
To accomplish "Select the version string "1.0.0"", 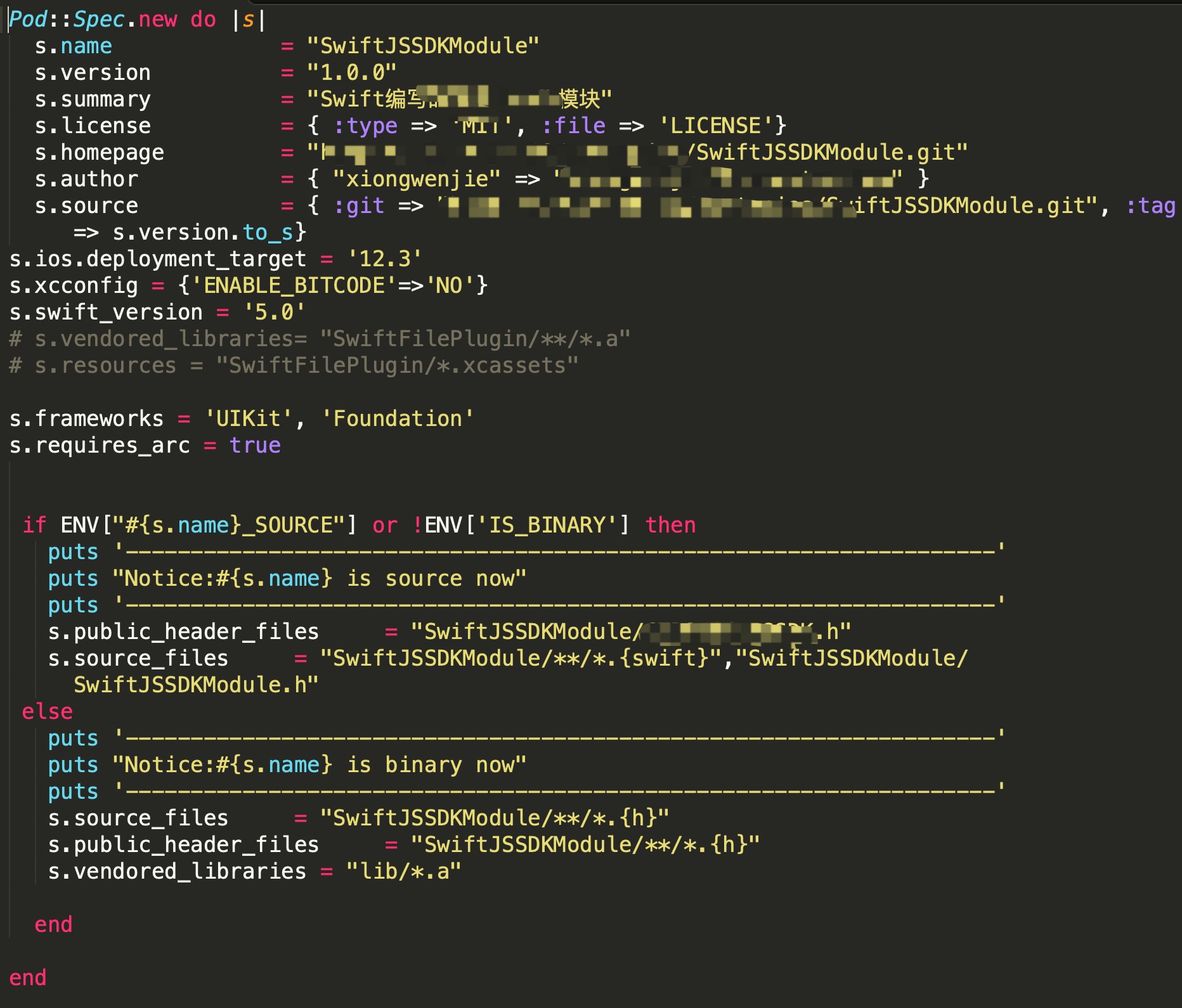I will (x=351, y=73).
